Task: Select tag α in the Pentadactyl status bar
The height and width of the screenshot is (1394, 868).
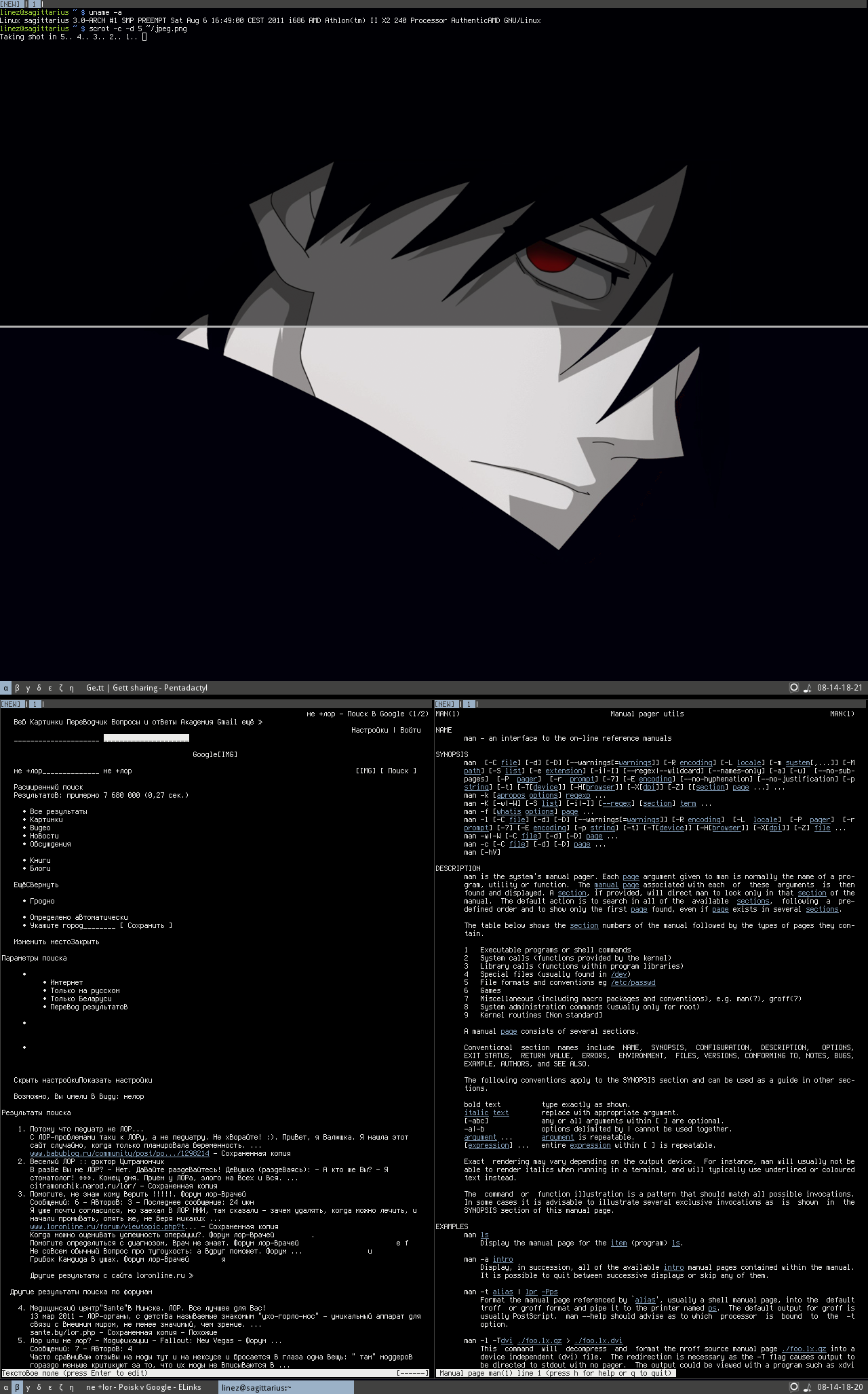Action: (x=5, y=688)
